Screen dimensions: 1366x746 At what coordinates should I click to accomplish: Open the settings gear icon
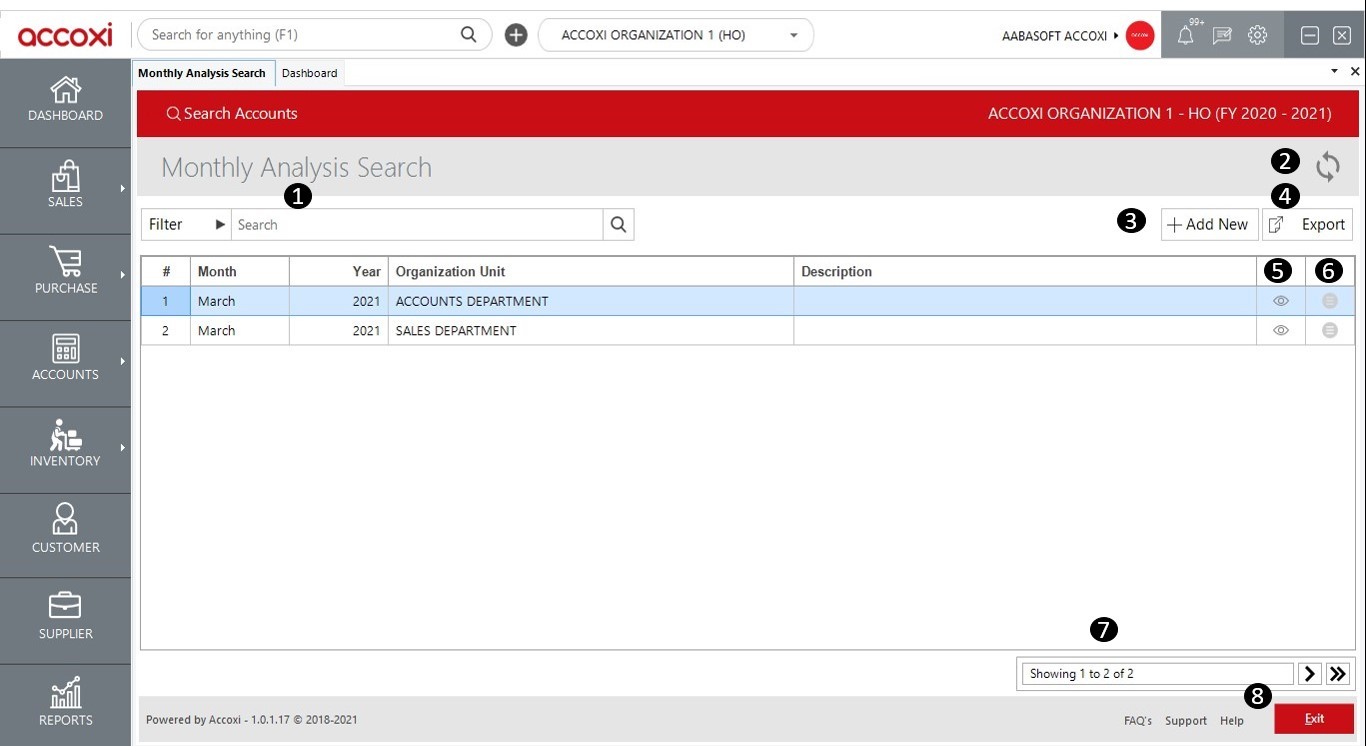click(1257, 34)
